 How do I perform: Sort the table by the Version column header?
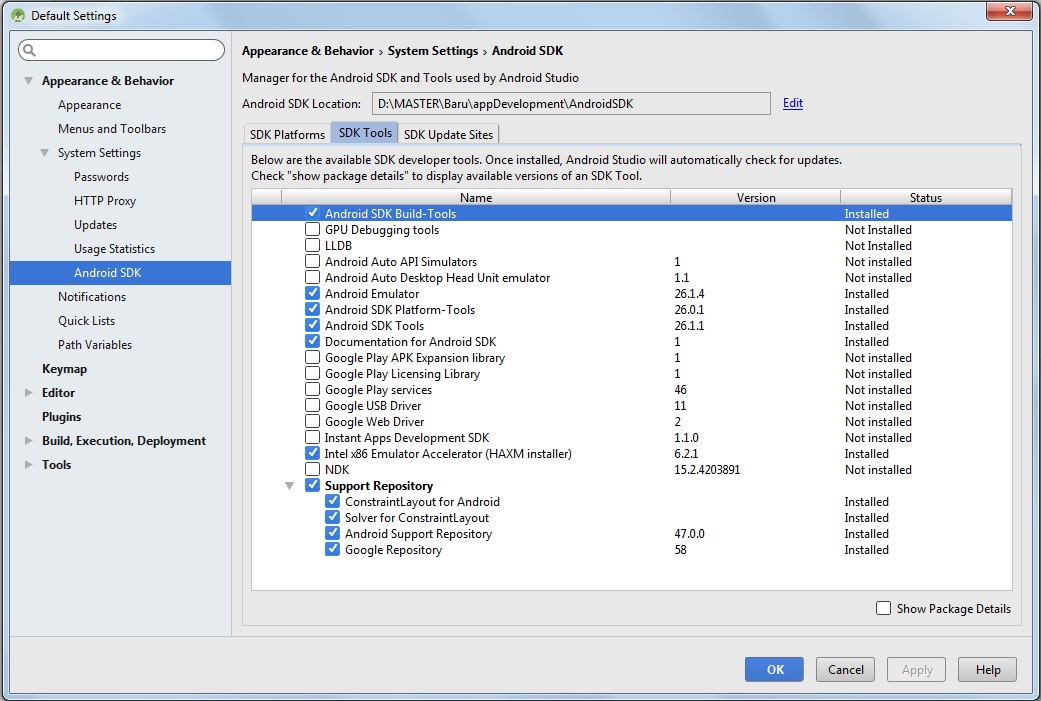pyautogui.click(x=755, y=198)
